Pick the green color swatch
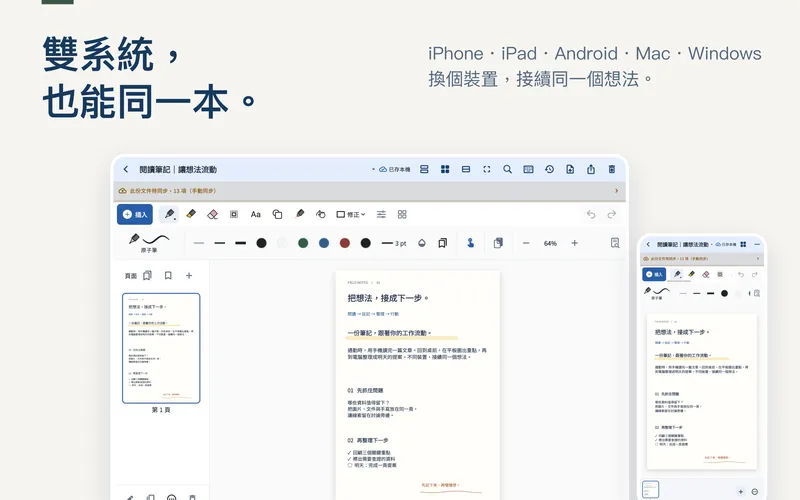800x500 pixels. (303, 243)
